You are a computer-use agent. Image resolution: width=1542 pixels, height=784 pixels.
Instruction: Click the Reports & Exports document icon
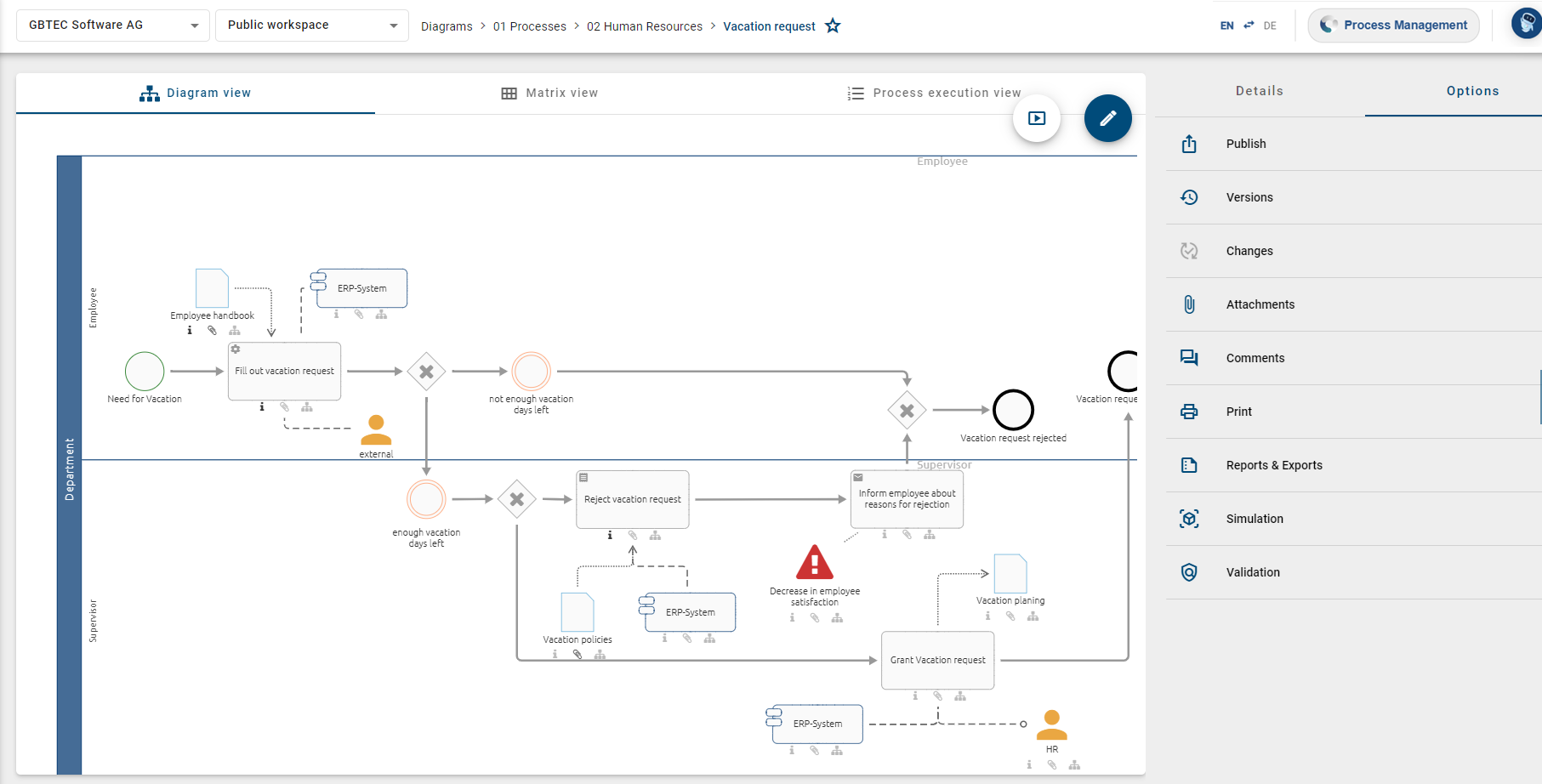pyautogui.click(x=1189, y=465)
